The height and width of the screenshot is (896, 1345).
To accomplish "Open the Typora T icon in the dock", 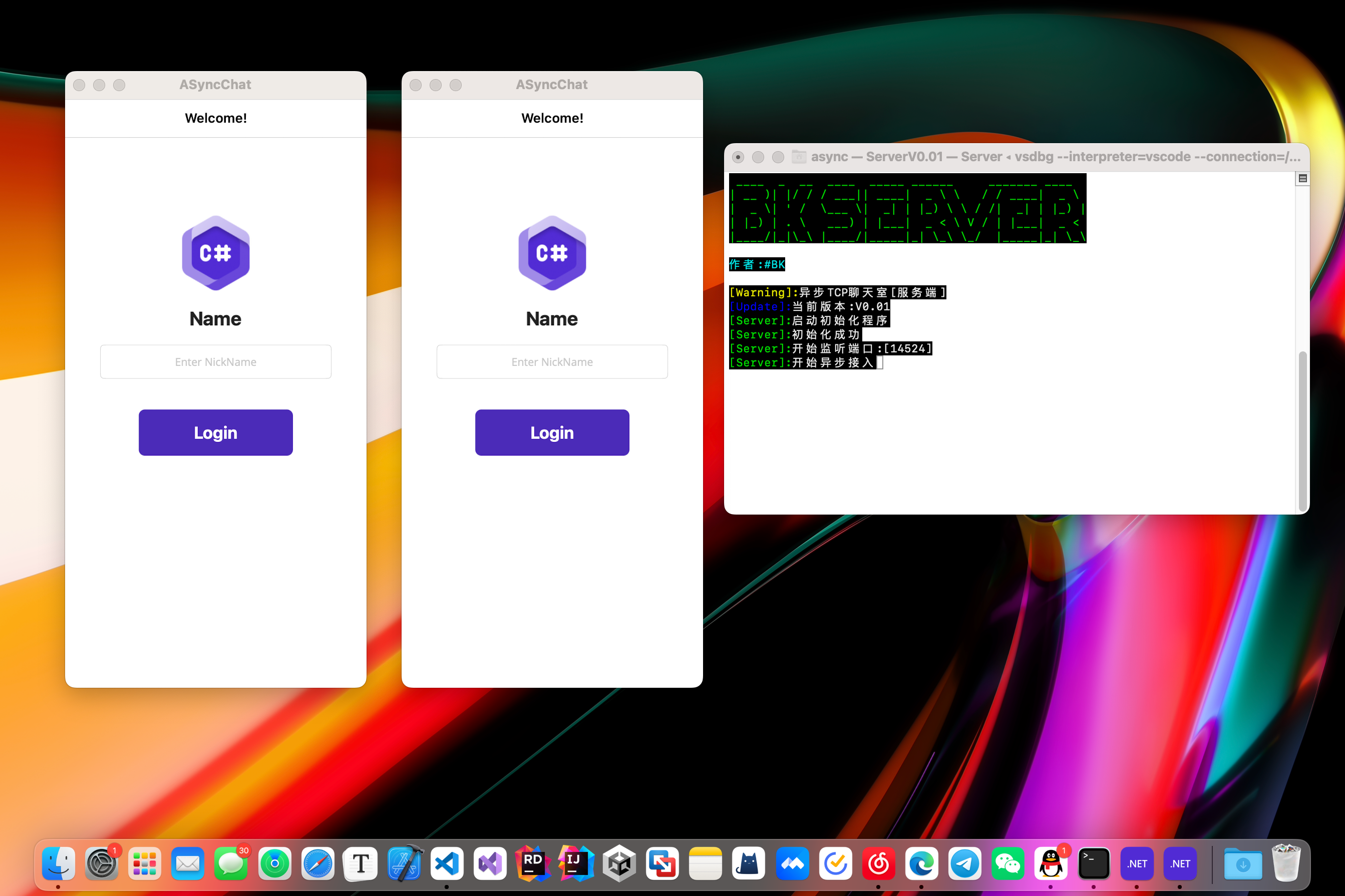I will coord(361,863).
